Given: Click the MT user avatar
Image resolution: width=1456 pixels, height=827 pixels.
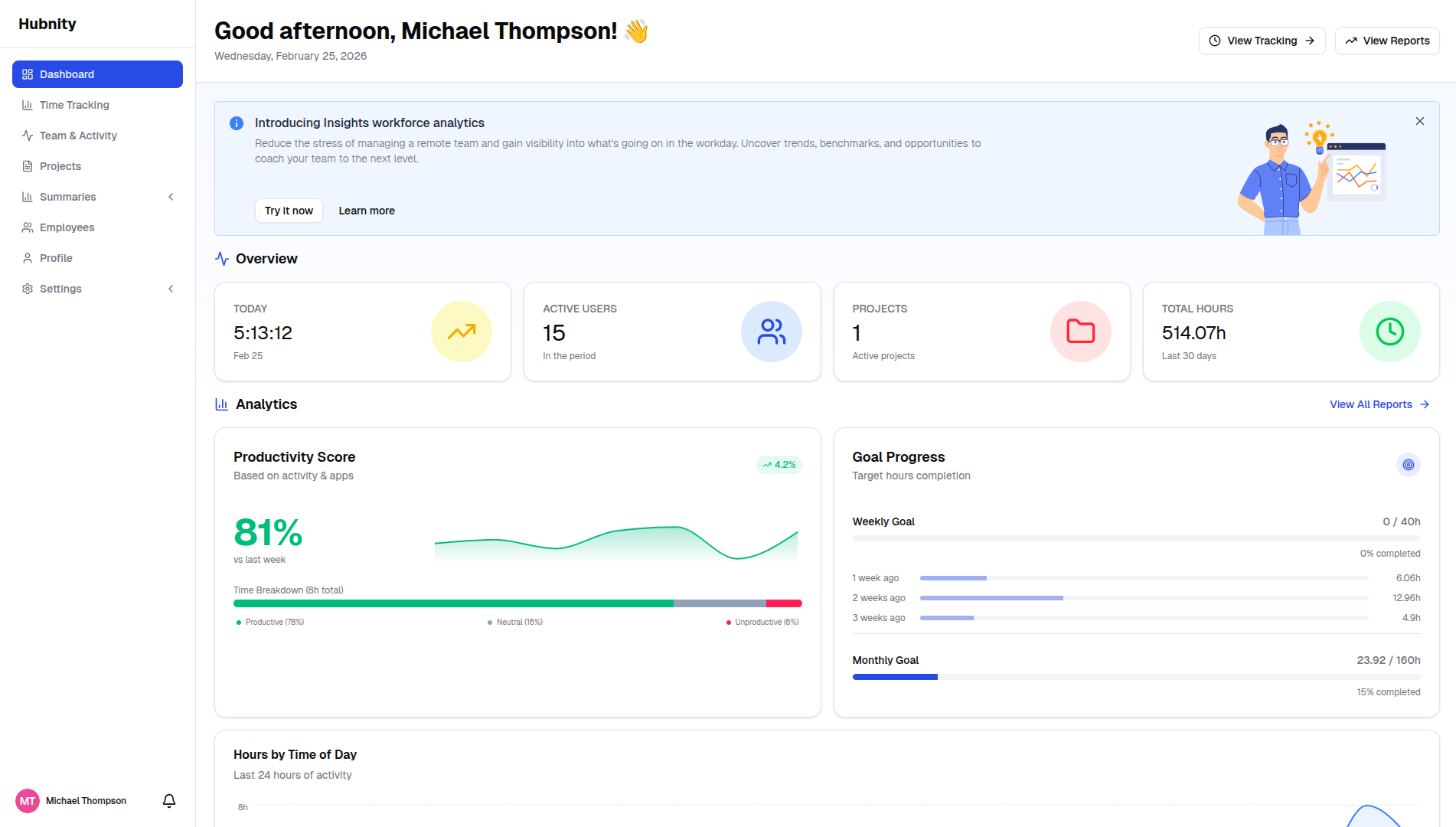Looking at the screenshot, I should coord(28,801).
